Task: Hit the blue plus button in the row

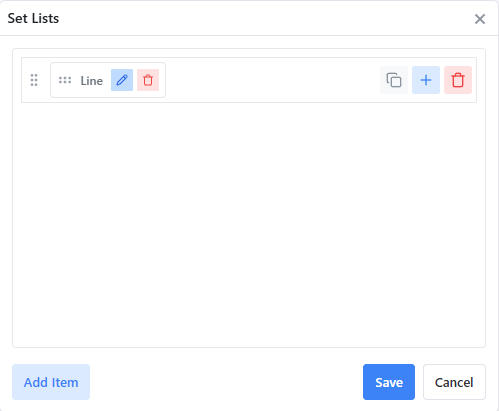Action: [x=426, y=80]
